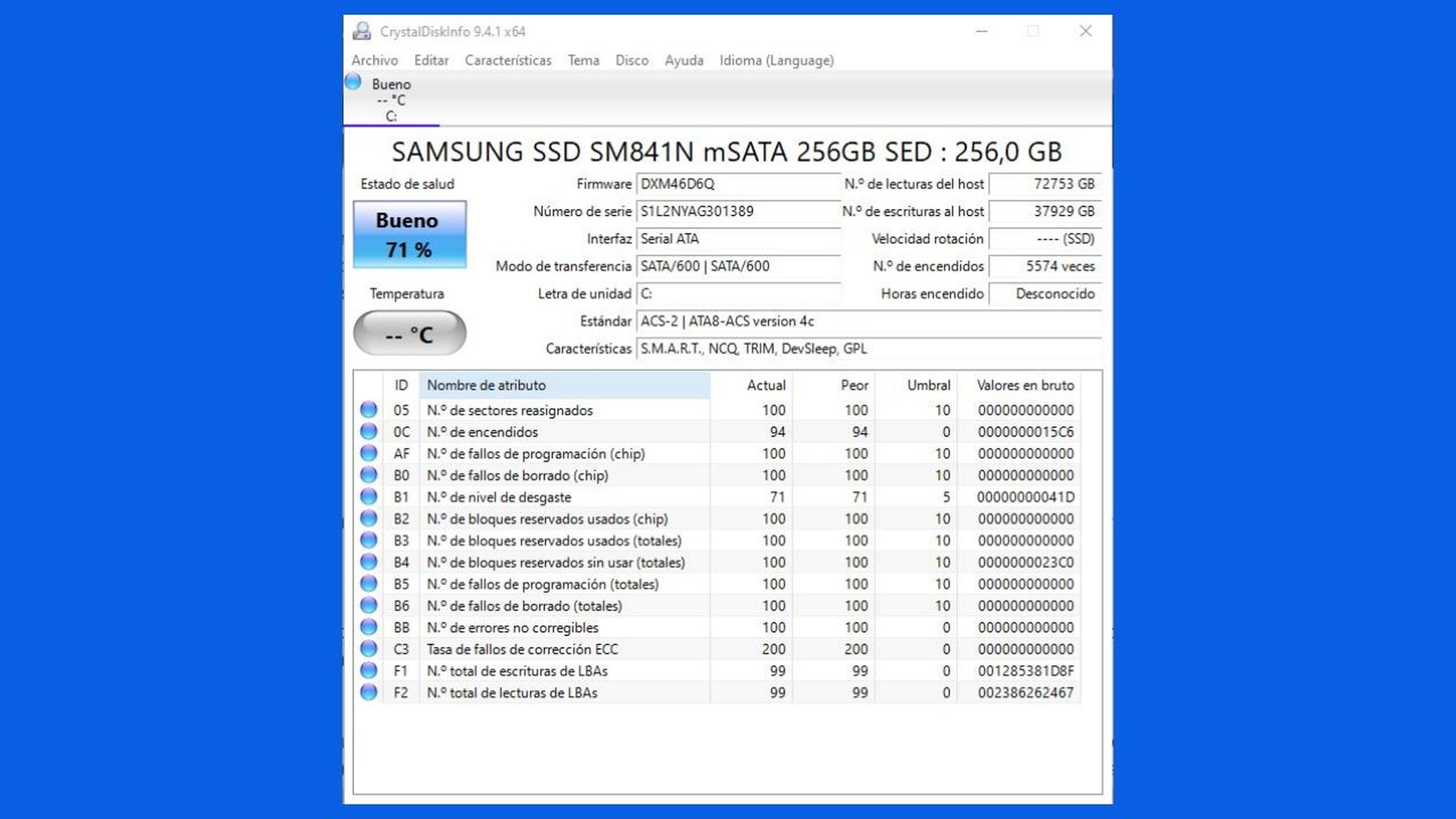Image resolution: width=1456 pixels, height=819 pixels.
Task: Open the Ayuda menu
Action: (683, 61)
